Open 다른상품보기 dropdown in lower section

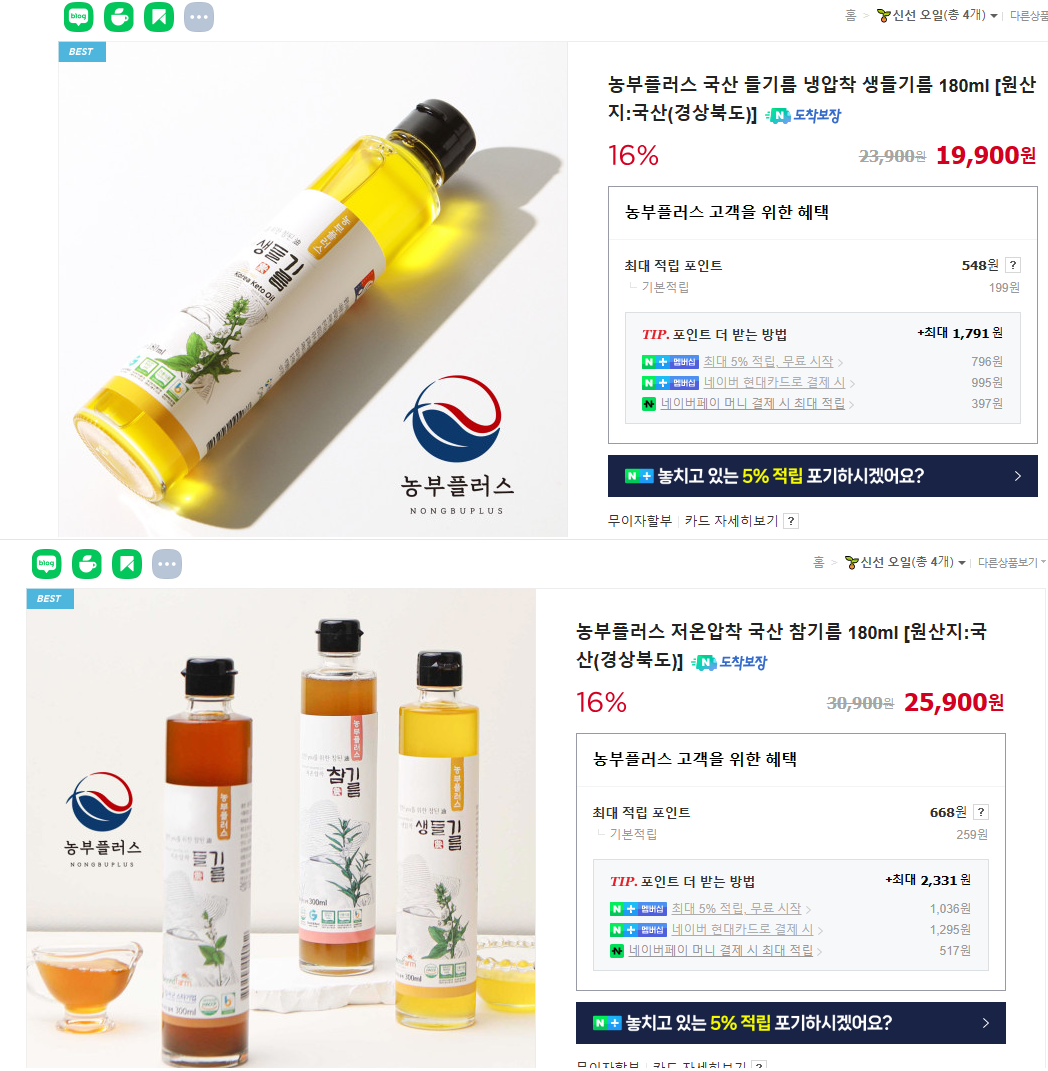[x=1012, y=563]
